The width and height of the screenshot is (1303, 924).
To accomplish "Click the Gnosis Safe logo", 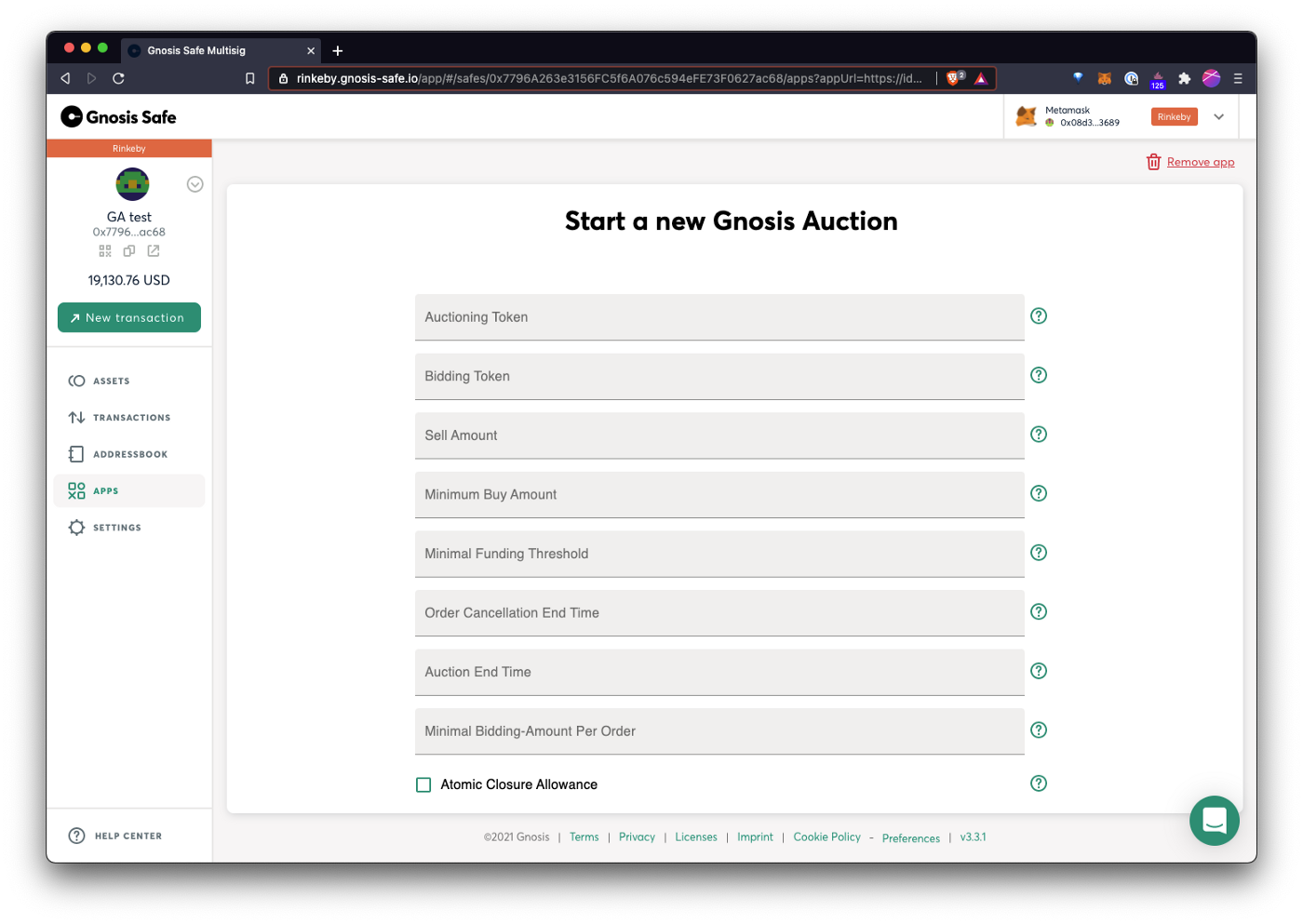I will pyautogui.click(x=118, y=116).
